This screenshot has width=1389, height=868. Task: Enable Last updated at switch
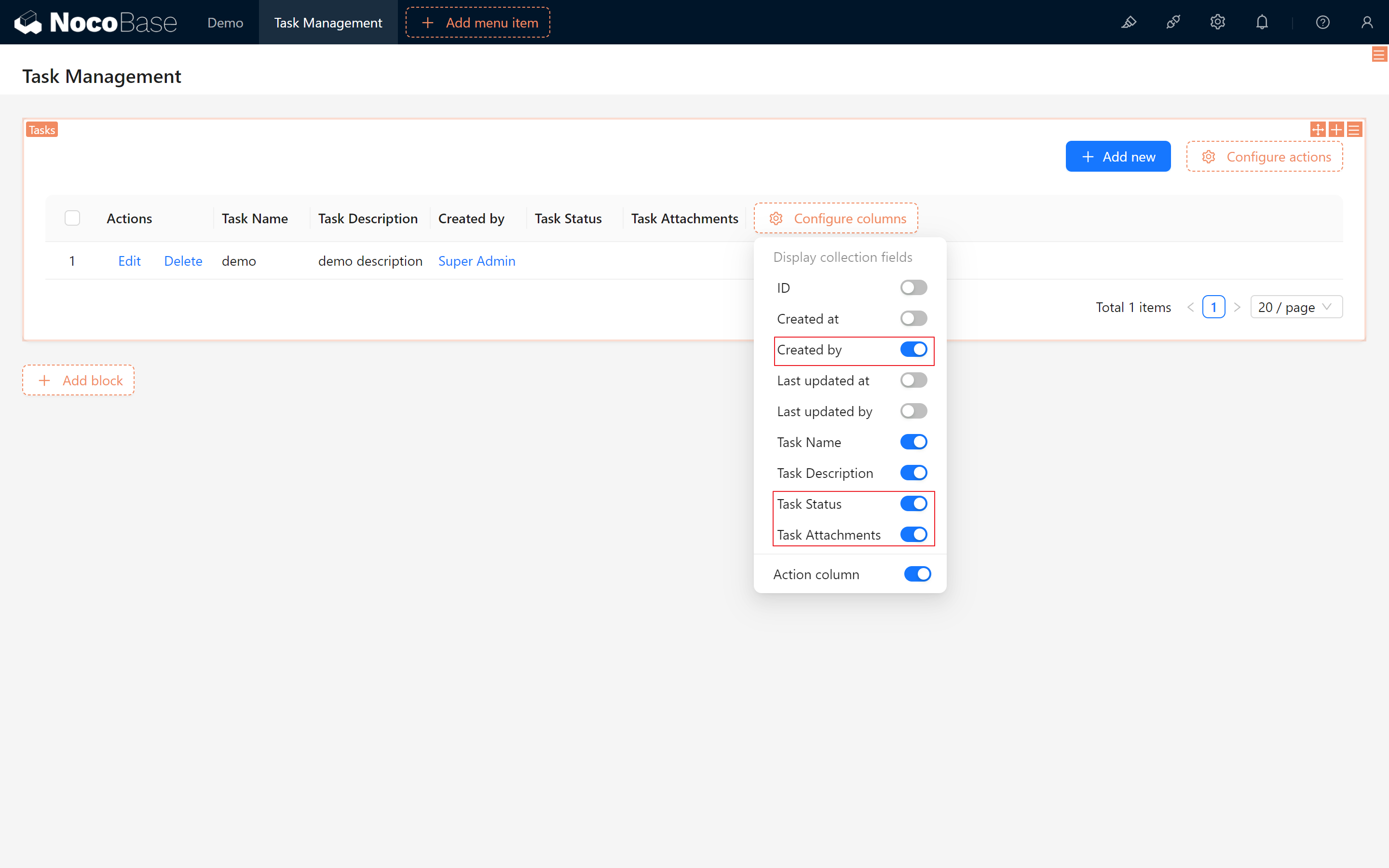(x=913, y=380)
